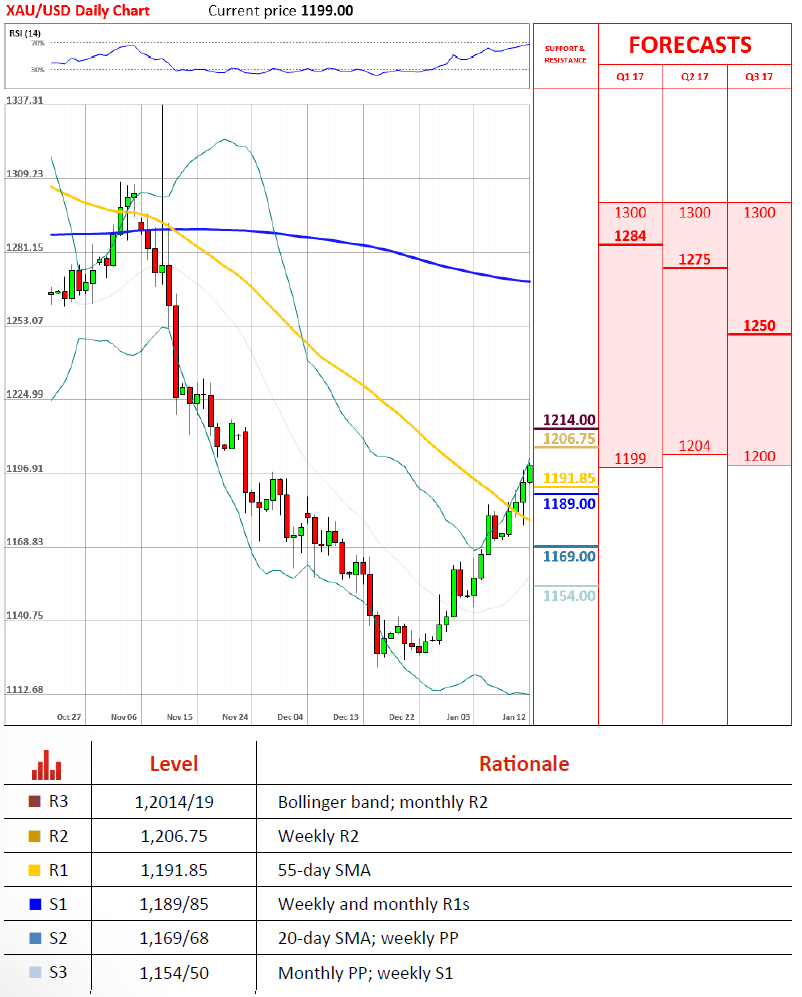
Task: Click the R1 yellow color swatch
Action: [x=35, y=870]
